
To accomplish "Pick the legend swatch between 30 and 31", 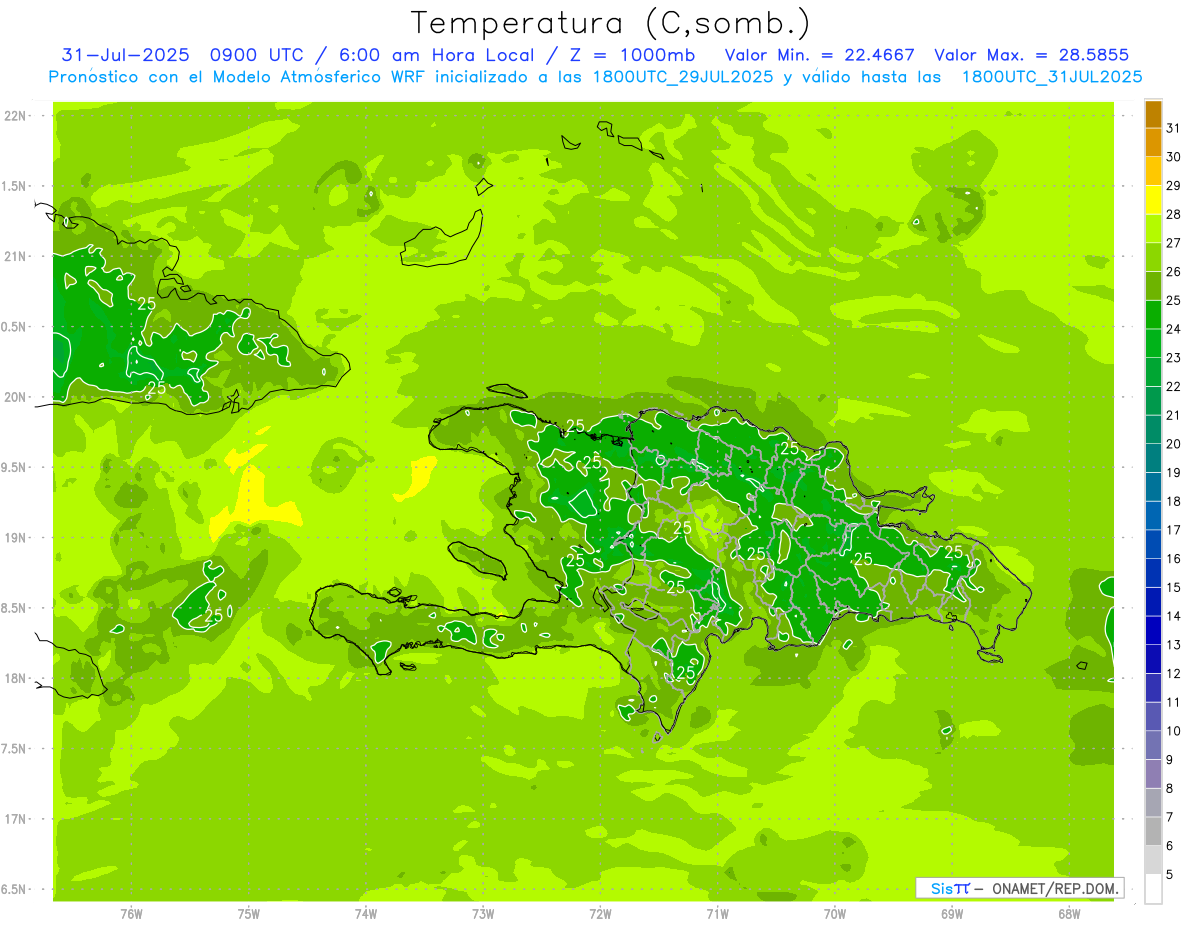I will pos(1153,142).
